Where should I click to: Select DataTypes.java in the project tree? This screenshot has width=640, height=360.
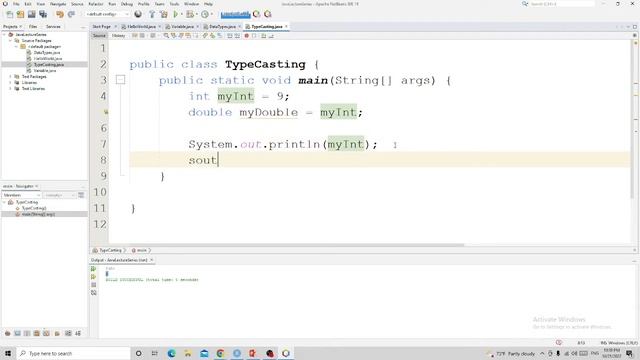(47, 53)
